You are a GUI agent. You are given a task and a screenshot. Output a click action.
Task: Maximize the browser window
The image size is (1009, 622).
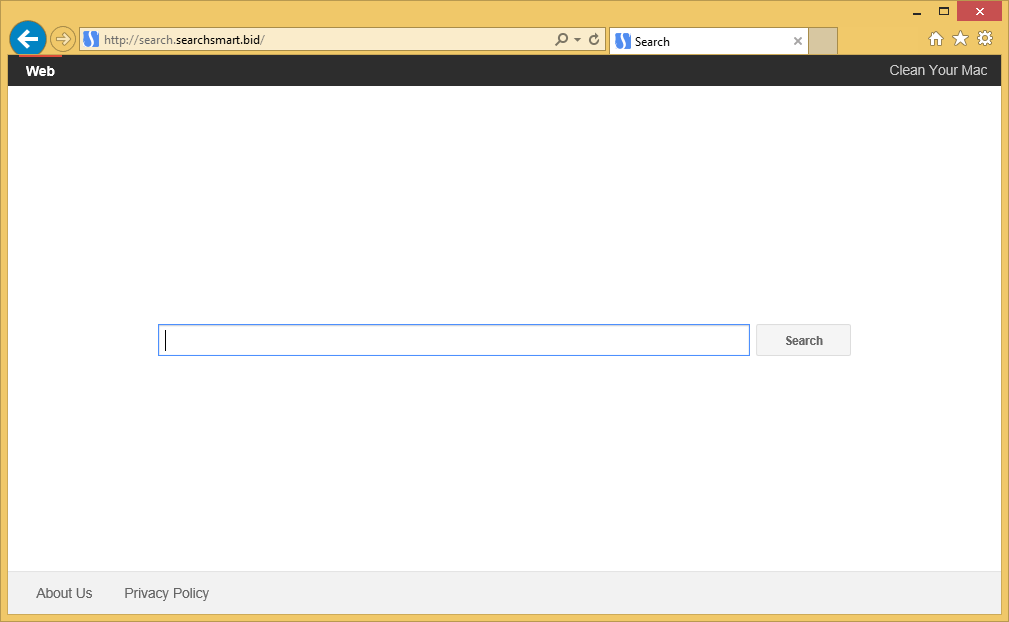tap(943, 11)
